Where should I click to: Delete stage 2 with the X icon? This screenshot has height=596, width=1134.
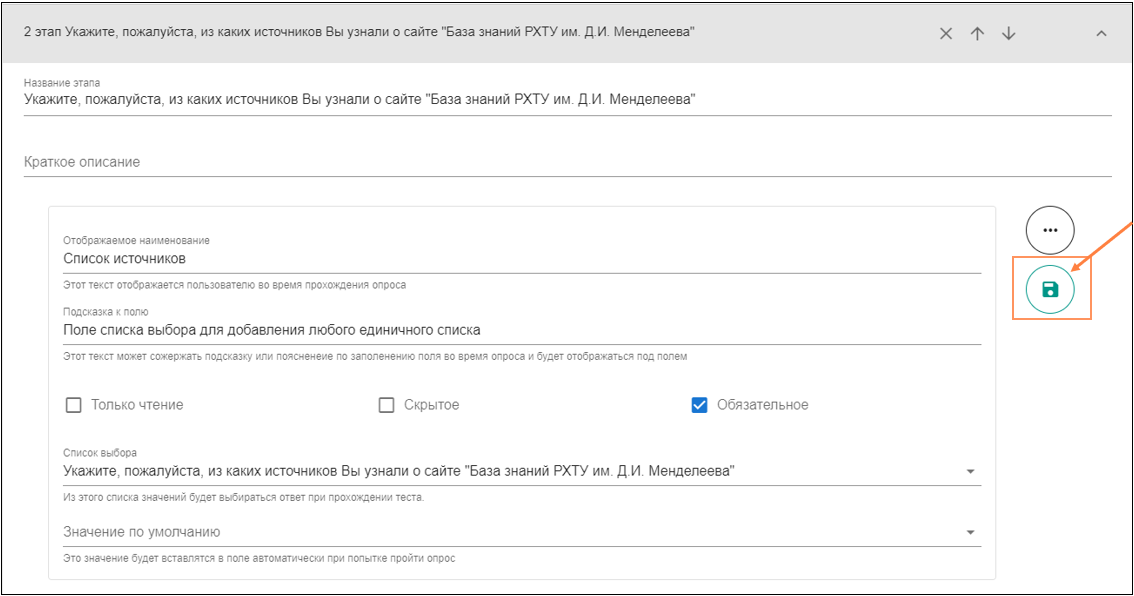pos(946,33)
